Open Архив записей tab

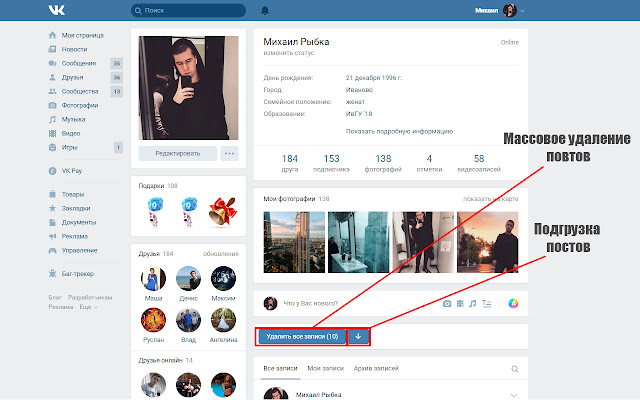[377, 369]
